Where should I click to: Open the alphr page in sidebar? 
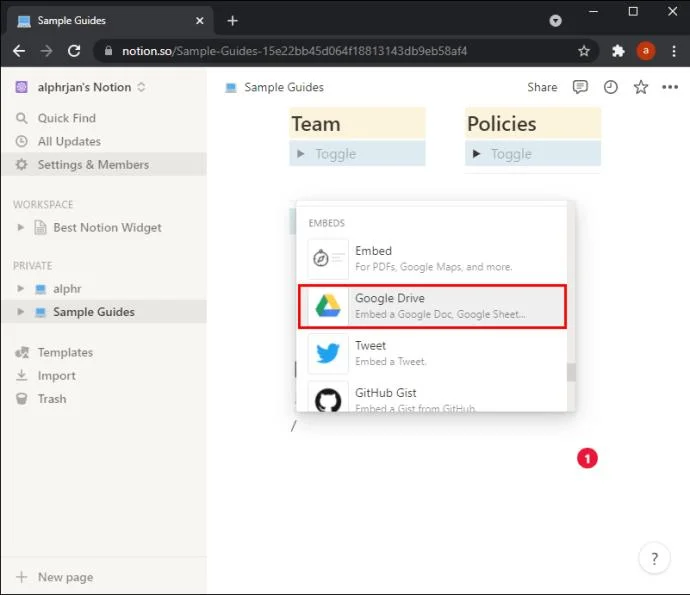point(67,288)
